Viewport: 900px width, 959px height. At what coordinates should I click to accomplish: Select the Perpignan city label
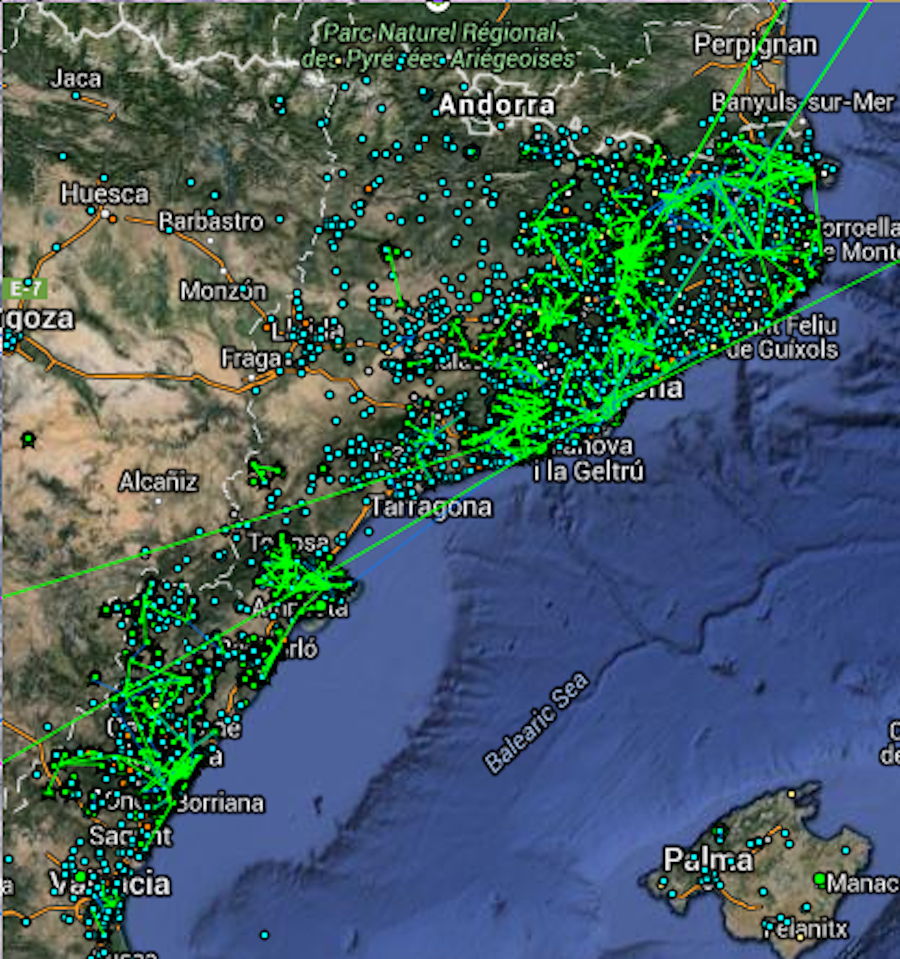(755, 45)
